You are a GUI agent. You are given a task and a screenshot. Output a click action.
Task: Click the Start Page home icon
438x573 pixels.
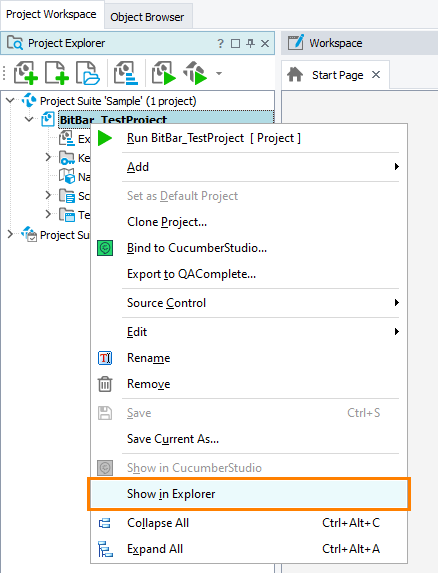[295, 75]
